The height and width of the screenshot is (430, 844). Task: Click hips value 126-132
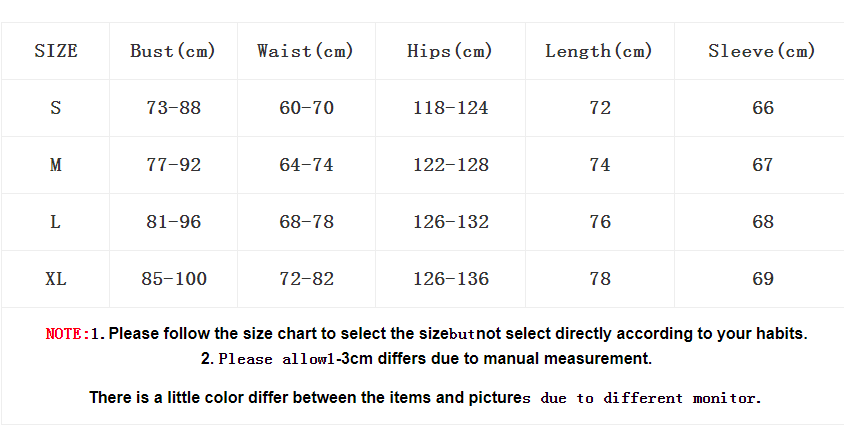[451, 222]
